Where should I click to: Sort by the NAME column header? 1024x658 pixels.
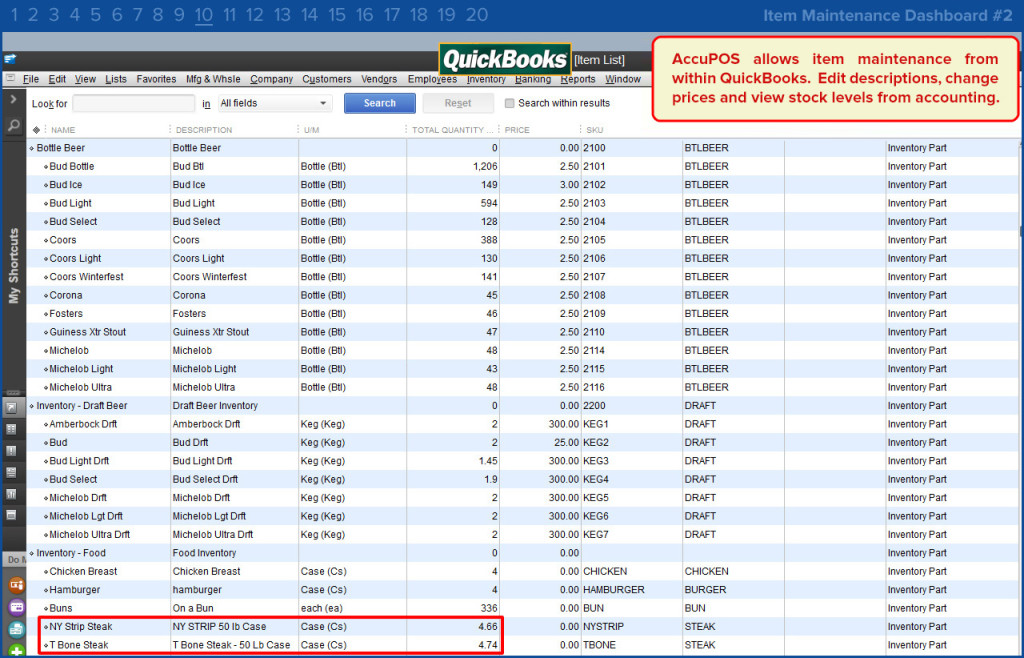tap(63, 130)
